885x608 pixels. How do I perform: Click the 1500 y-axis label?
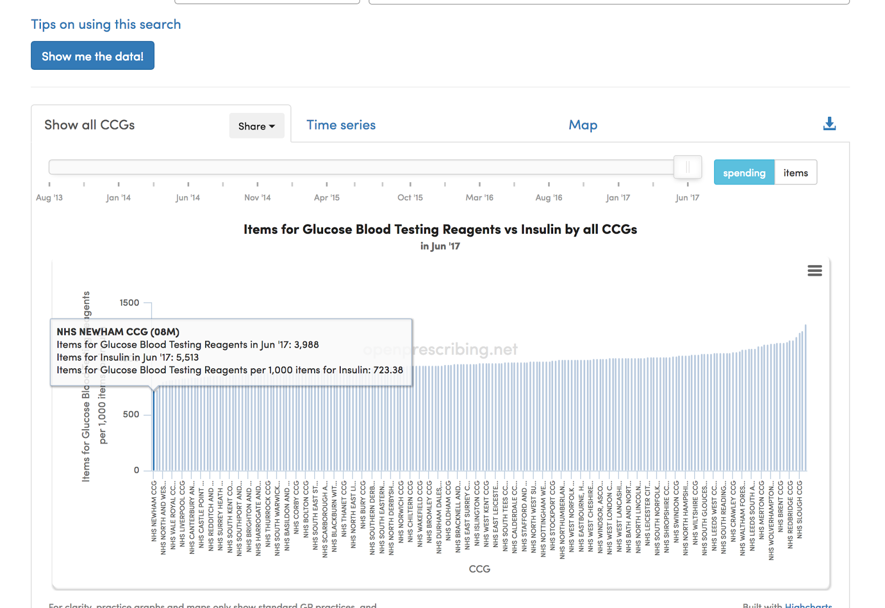129,303
